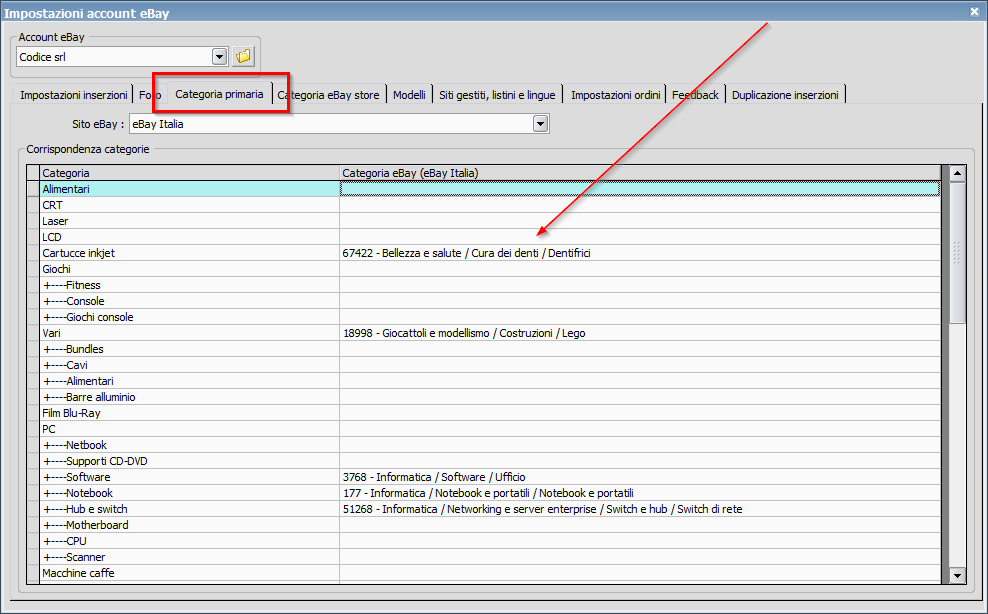Open the Account eBay dropdown arrow
Image resolution: width=988 pixels, height=614 pixels.
pos(219,57)
